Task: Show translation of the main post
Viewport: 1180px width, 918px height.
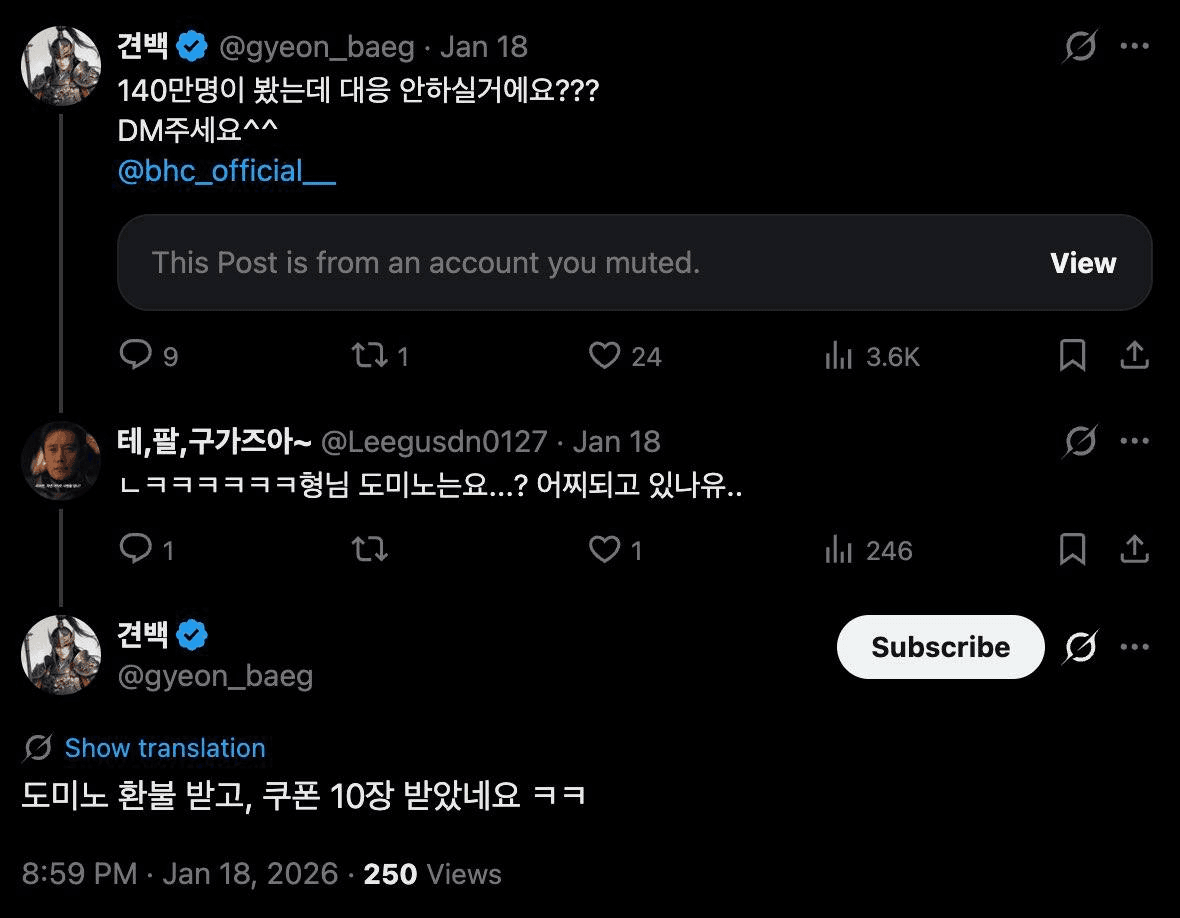Action: pyautogui.click(x=165, y=748)
